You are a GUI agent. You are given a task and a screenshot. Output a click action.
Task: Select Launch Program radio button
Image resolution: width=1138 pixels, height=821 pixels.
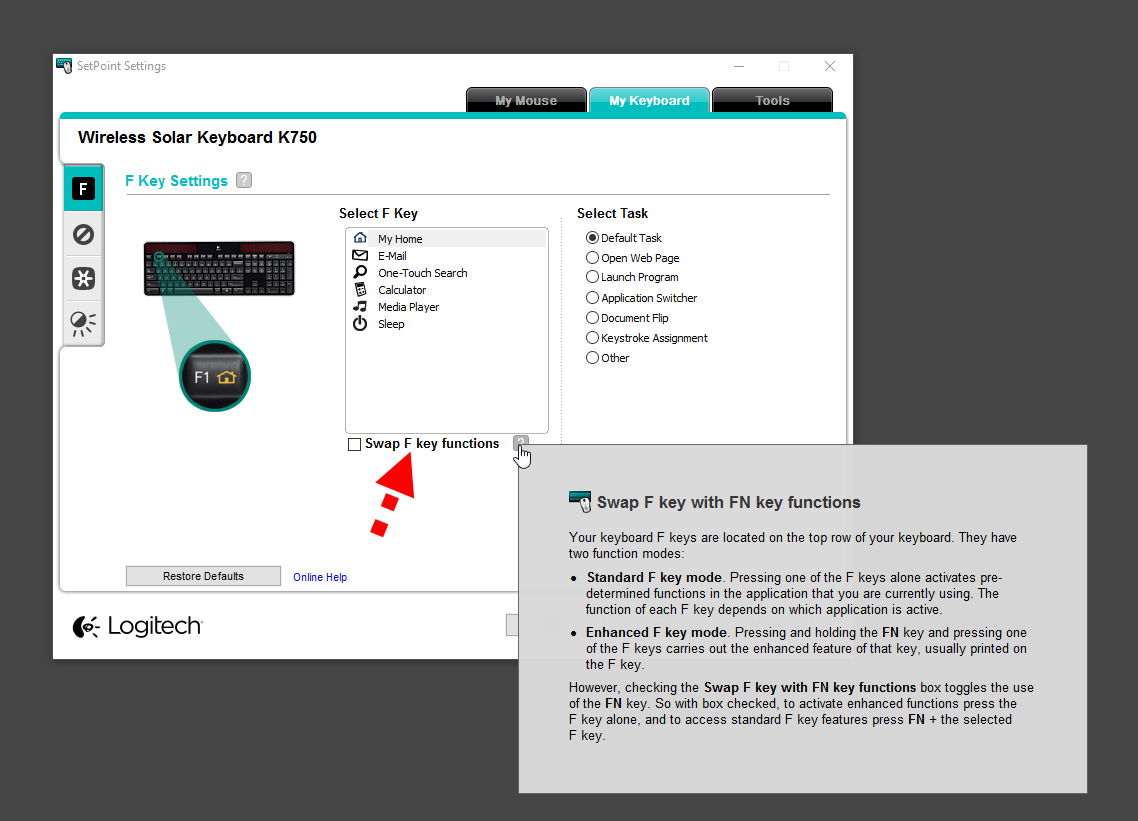(592, 277)
